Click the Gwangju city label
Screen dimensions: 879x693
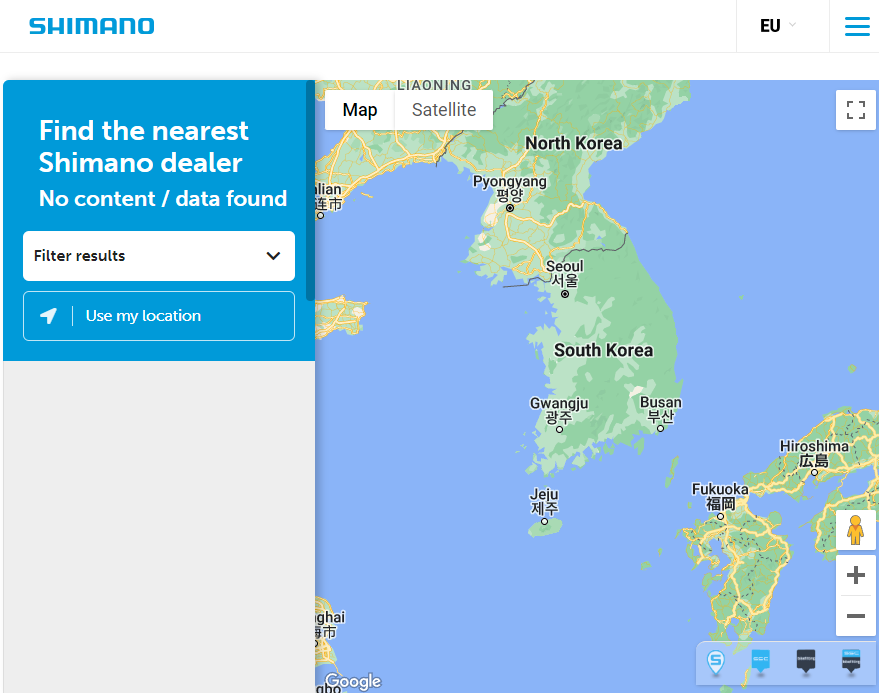(559, 410)
